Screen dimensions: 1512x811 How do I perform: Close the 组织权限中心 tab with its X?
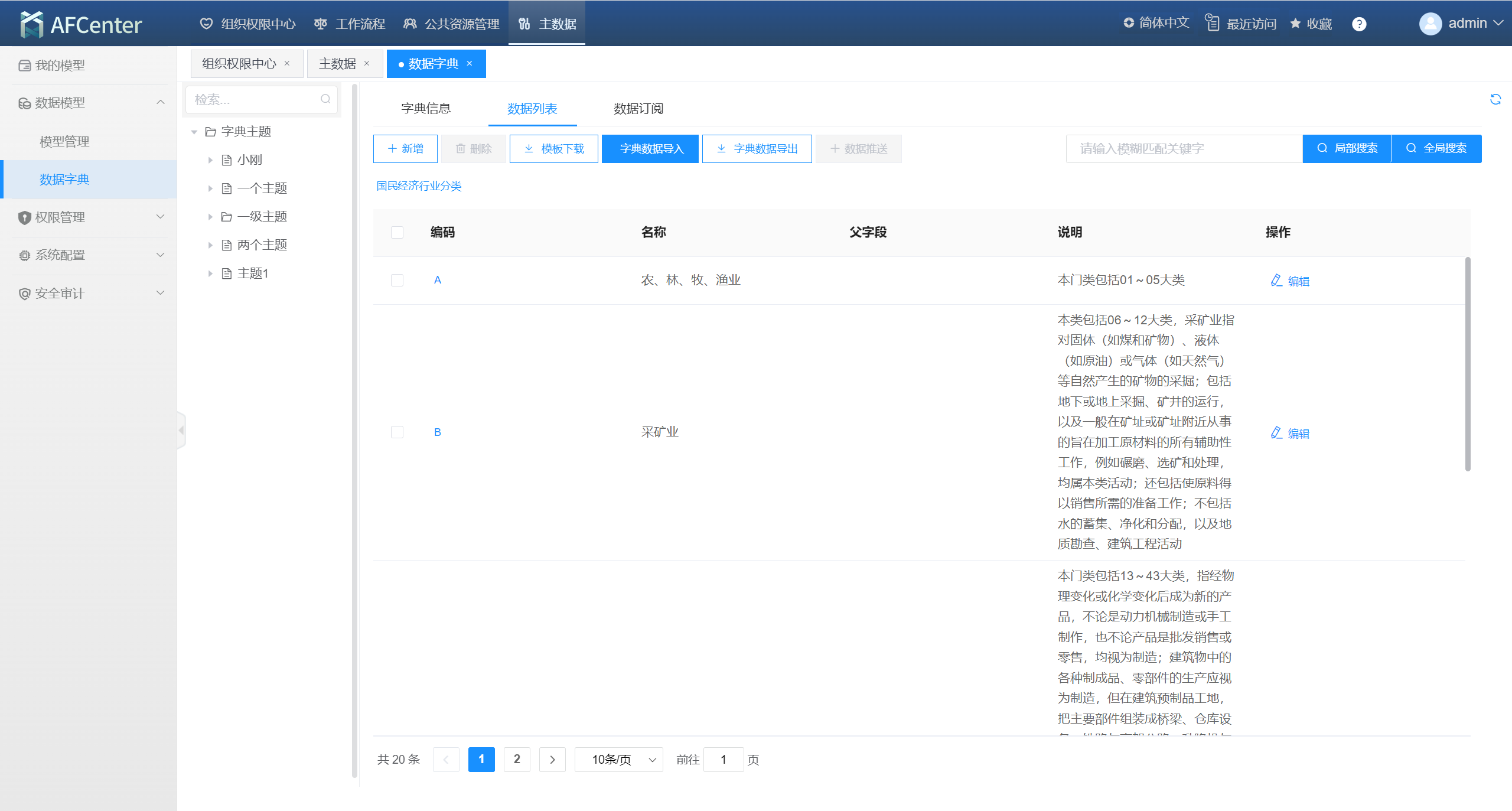point(287,63)
